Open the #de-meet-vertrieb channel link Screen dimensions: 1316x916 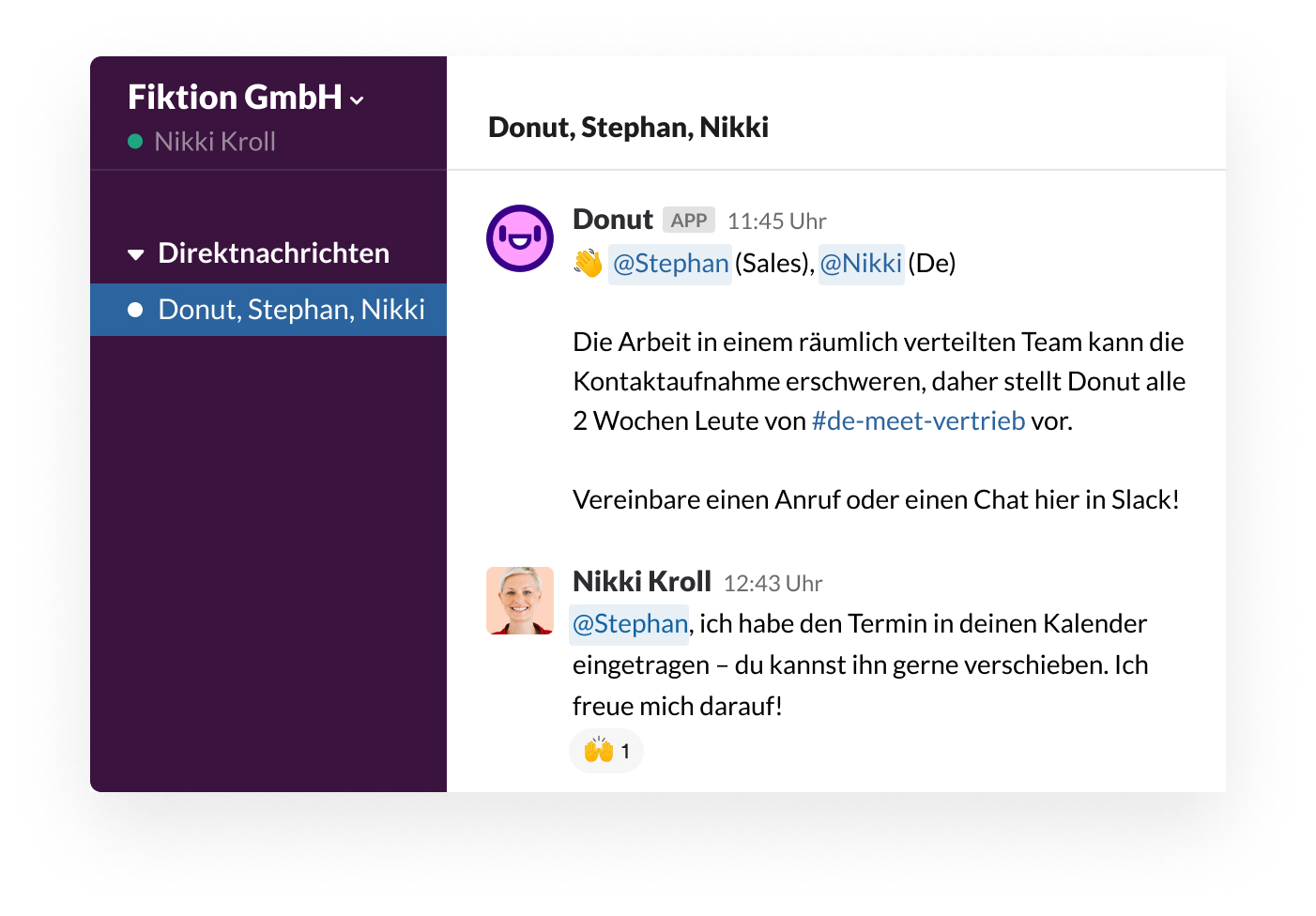tap(918, 421)
